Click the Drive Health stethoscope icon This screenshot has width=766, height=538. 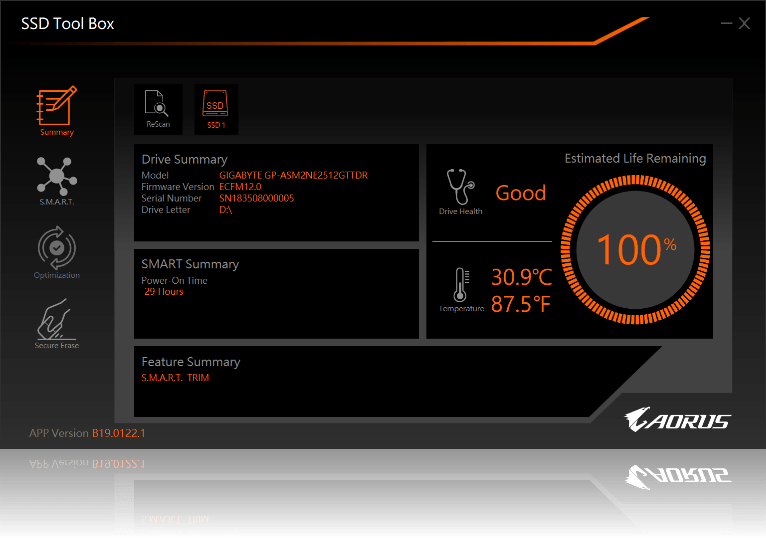pos(460,187)
